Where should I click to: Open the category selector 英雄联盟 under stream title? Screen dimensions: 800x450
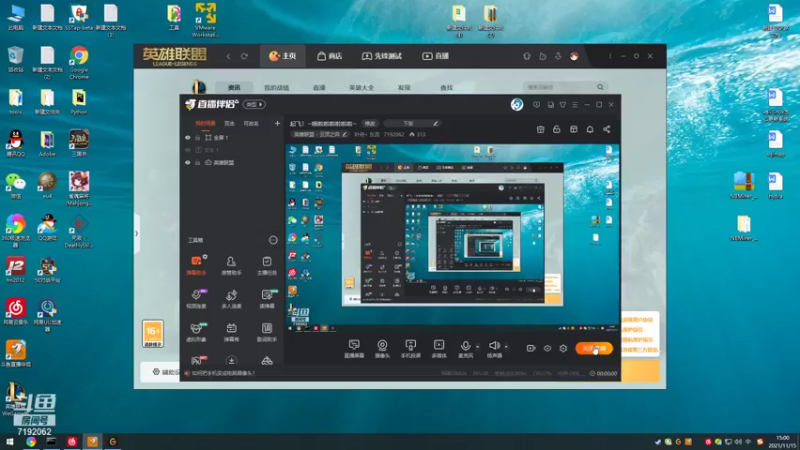[x=319, y=135]
